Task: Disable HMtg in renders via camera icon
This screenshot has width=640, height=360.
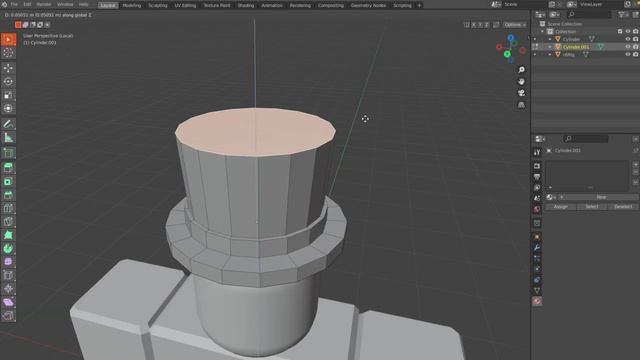Action: point(636,55)
